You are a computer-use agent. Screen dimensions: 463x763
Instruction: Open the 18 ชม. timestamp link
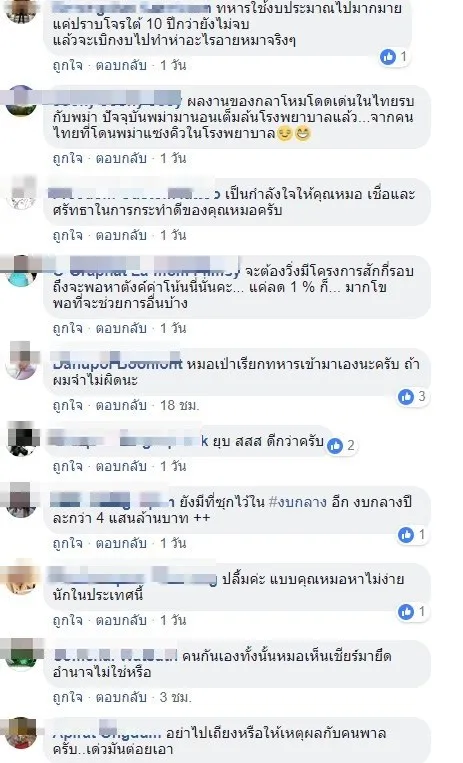180,405
